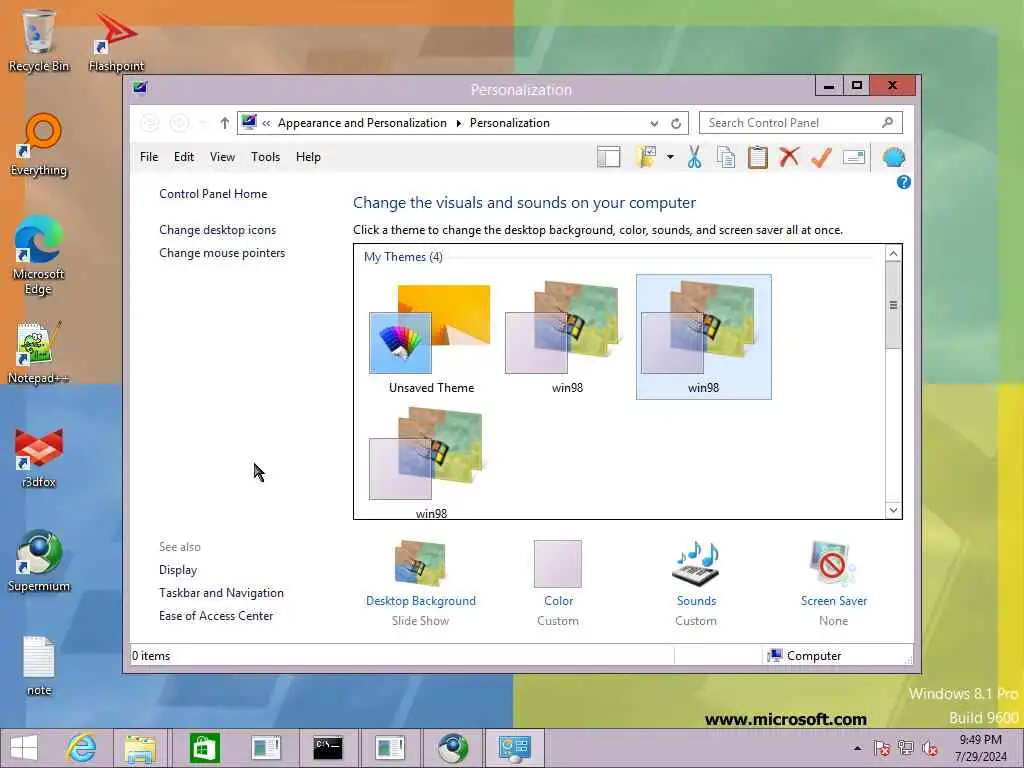Open the taskbar clock showing 9:49 PM

(x=980, y=748)
